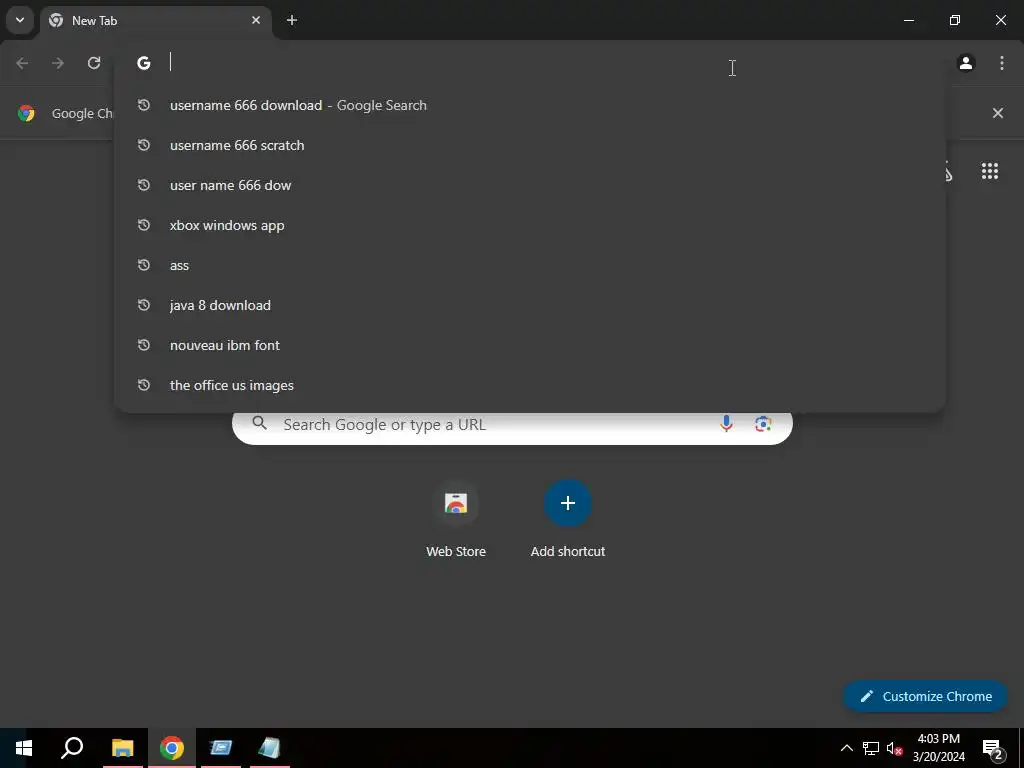Open Windows taskbar search
The height and width of the screenshot is (768, 1024).
[x=72, y=748]
